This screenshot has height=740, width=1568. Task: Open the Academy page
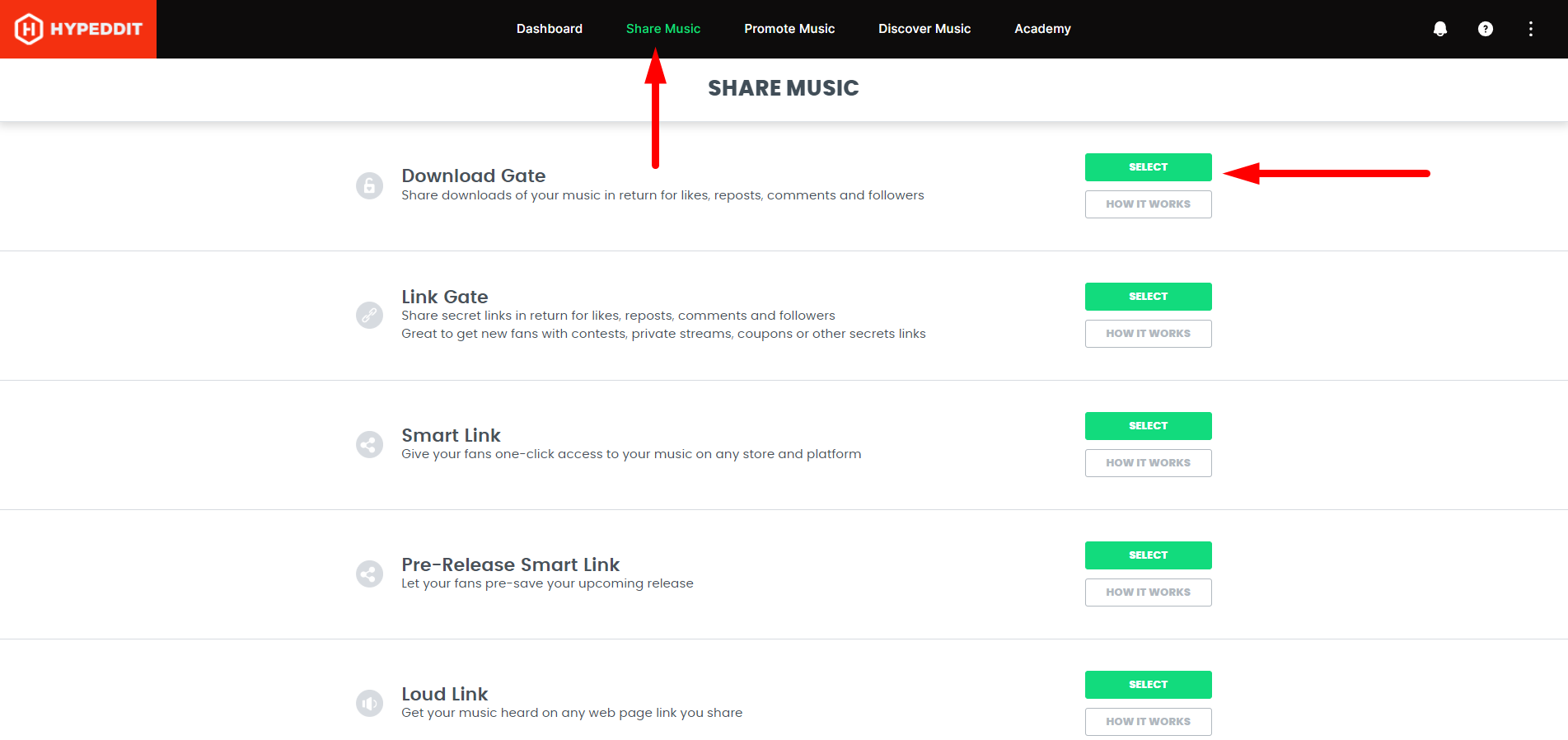[1041, 29]
